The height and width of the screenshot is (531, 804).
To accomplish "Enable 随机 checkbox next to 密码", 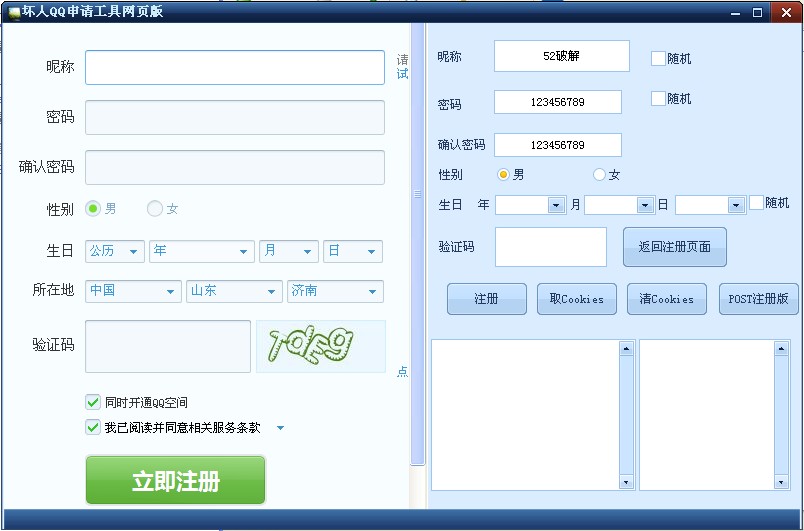I will 658,98.
